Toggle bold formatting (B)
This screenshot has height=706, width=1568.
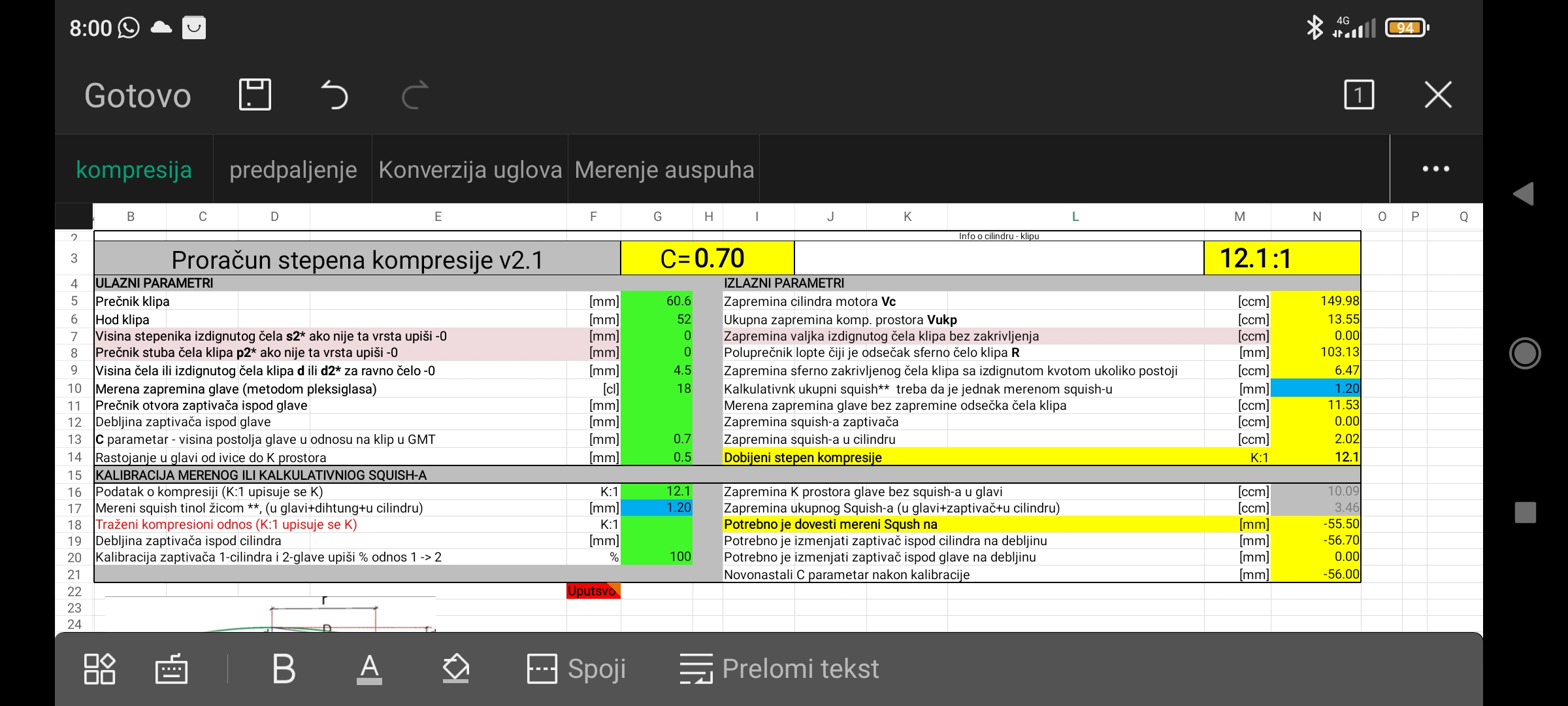284,669
